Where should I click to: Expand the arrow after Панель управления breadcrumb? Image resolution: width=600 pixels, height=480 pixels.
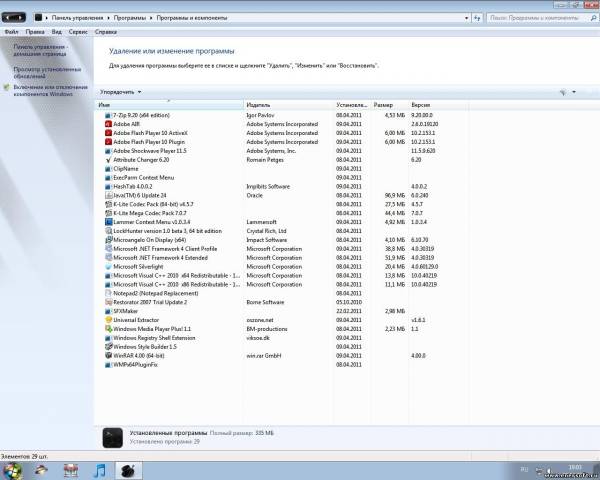coord(109,18)
